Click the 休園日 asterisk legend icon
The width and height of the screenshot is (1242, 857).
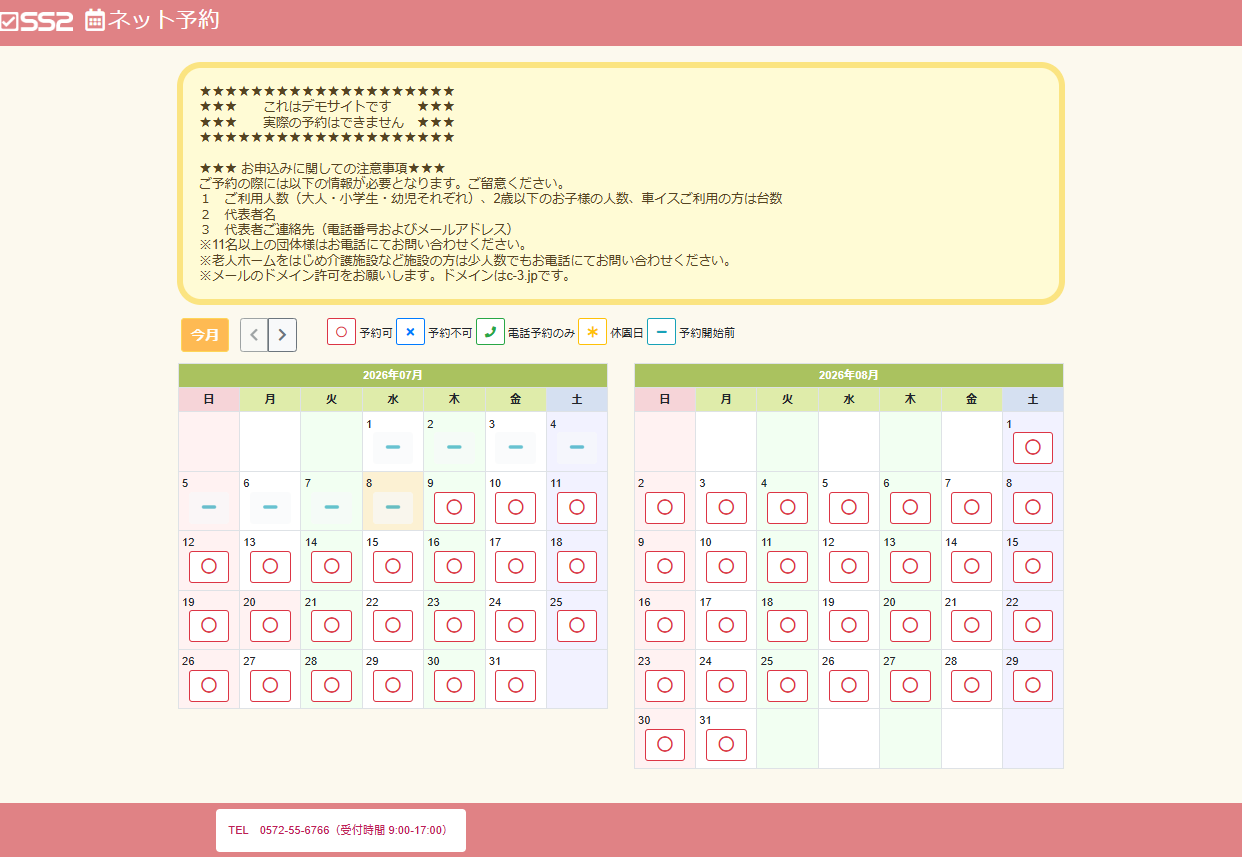592,332
